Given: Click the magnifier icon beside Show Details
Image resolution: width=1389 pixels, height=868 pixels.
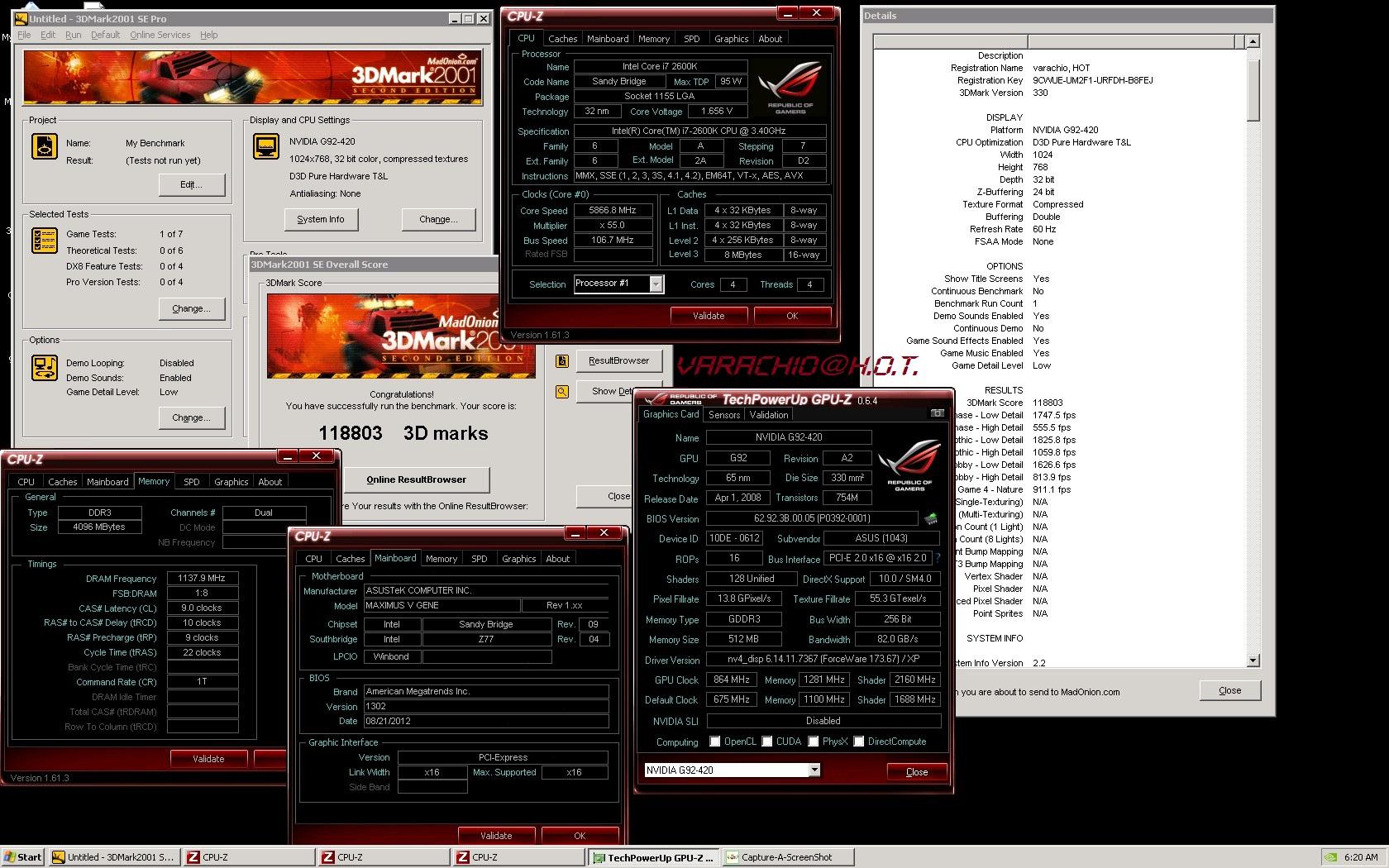Looking at the screenshot, I should click(x=562, y=392).
